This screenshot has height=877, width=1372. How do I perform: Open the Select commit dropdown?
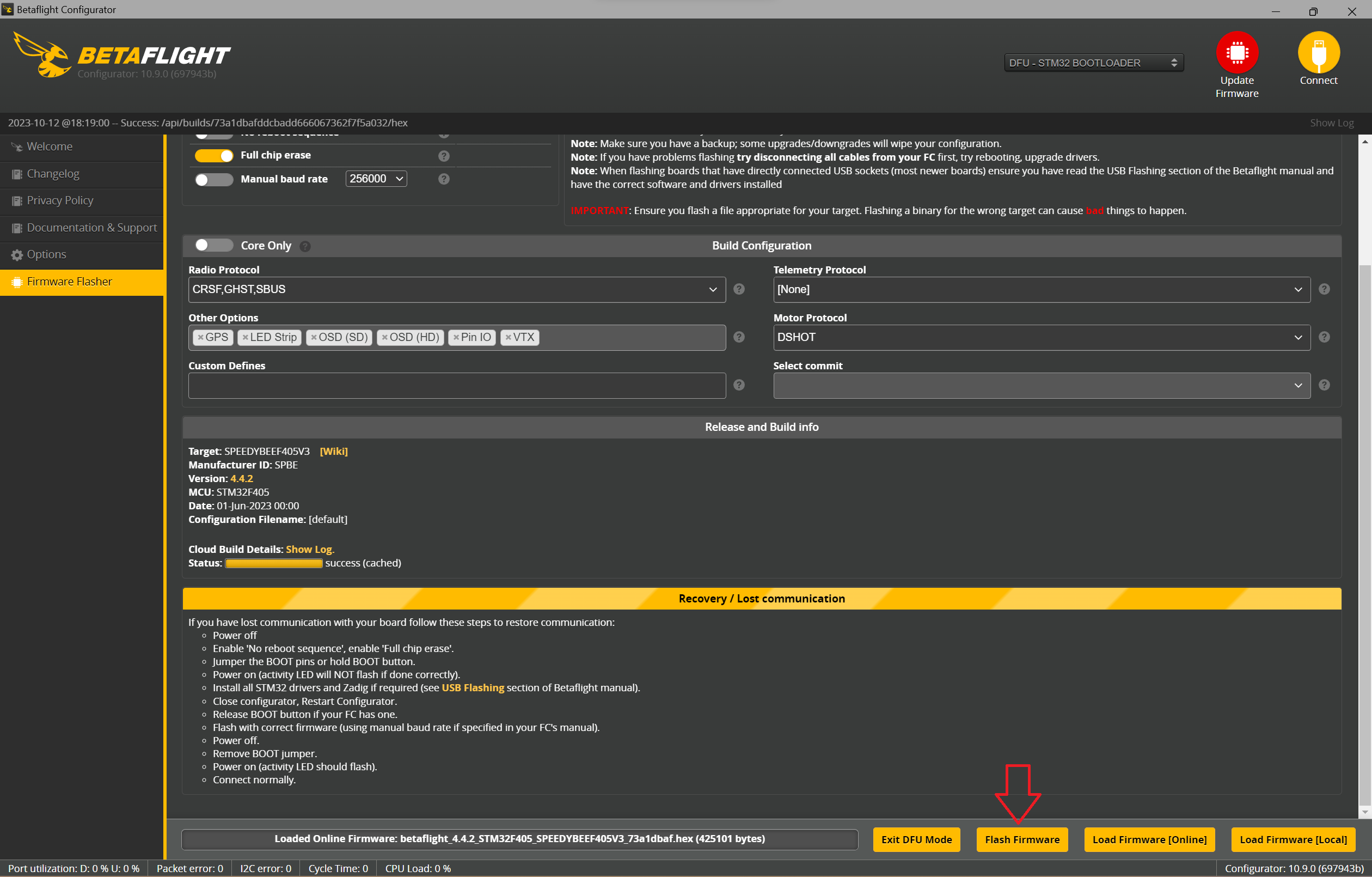[1042, 386]
